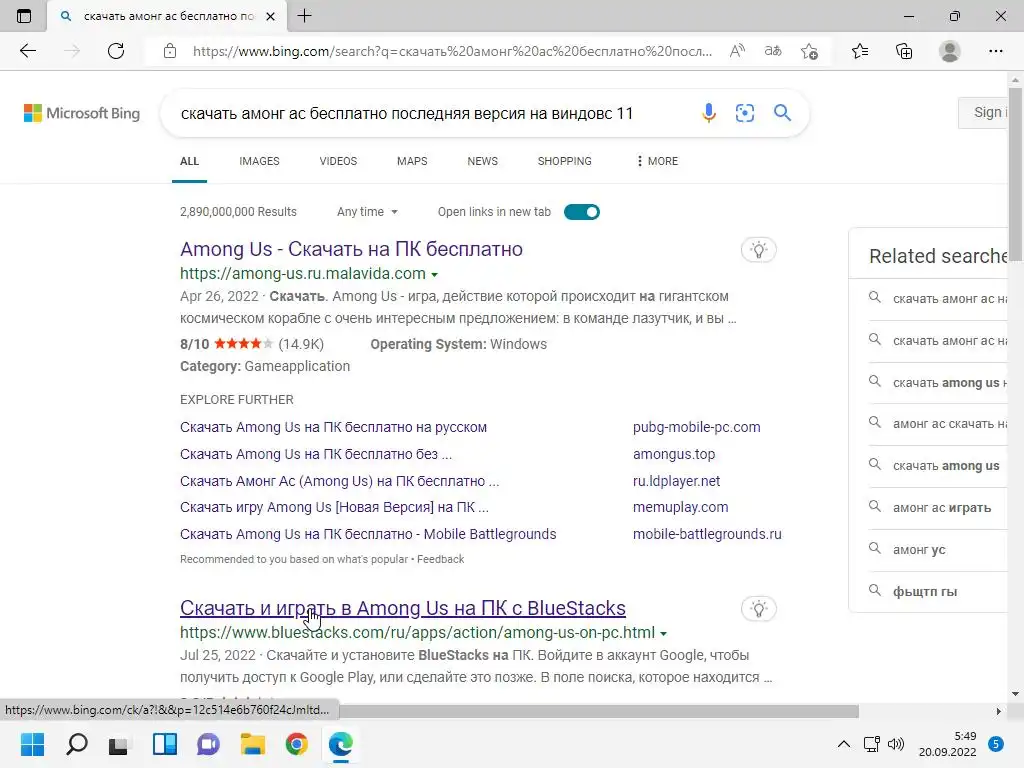Open the amongus.top link

click(674, 454)
